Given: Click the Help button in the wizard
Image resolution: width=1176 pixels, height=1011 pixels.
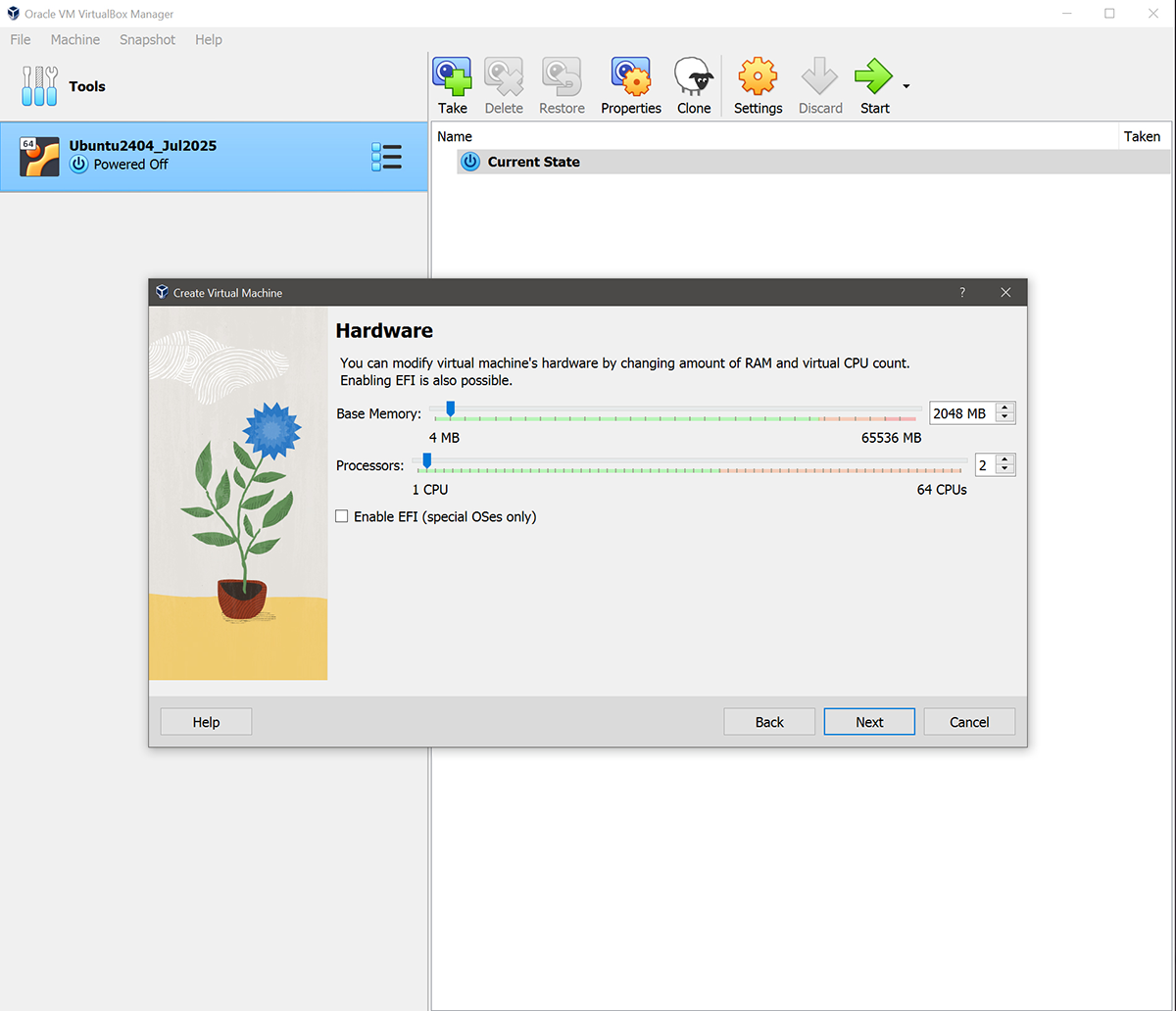Looking at the screenshot, I should click(206, 722).
